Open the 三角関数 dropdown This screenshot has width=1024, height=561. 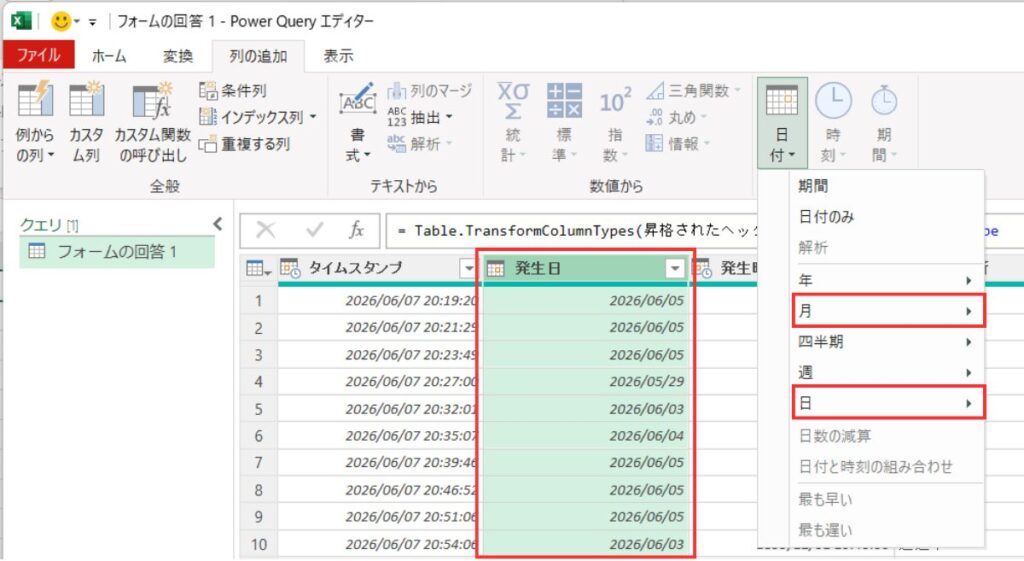pyautogui.click(x=694, y=90)
